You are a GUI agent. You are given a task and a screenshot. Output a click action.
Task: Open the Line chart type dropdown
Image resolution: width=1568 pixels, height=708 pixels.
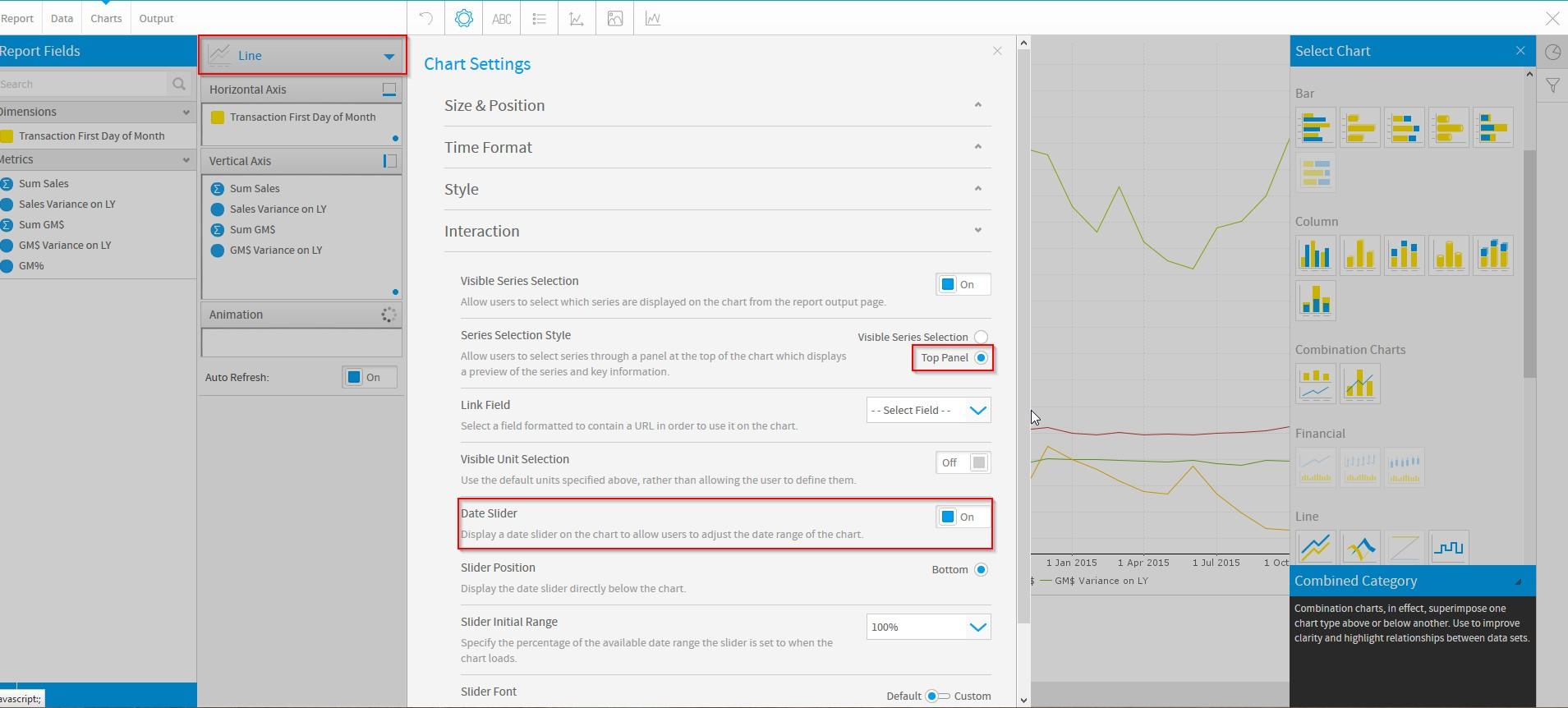click(302, 56)
